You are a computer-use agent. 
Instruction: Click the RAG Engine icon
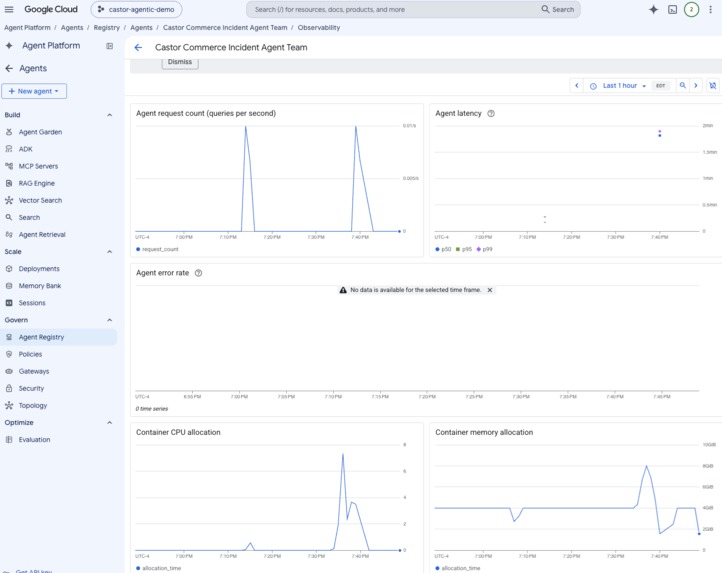tap(9, 183)
